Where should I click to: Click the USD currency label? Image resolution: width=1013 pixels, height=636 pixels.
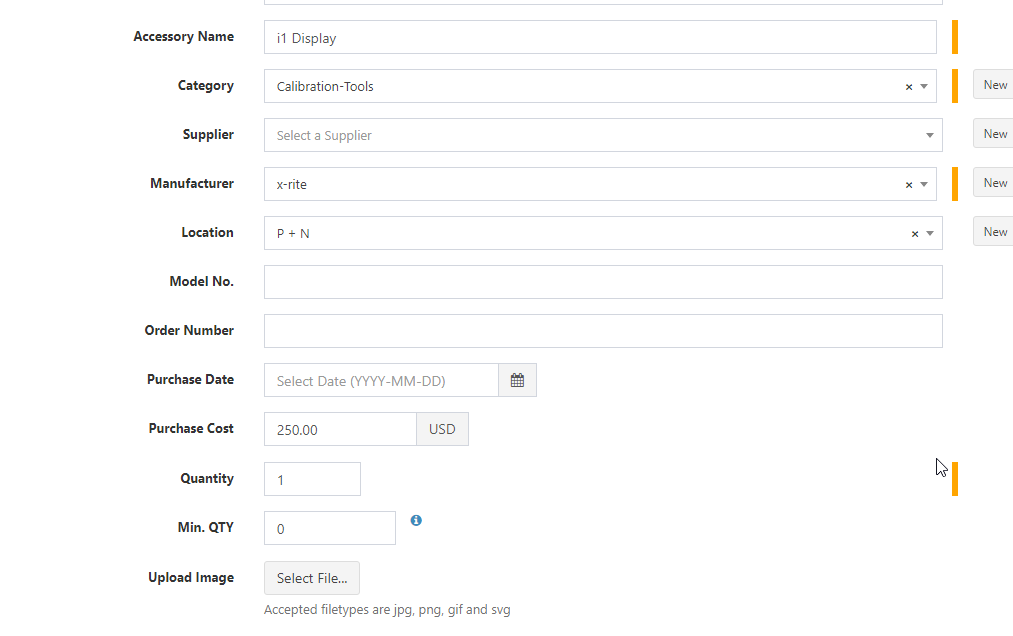442,428
